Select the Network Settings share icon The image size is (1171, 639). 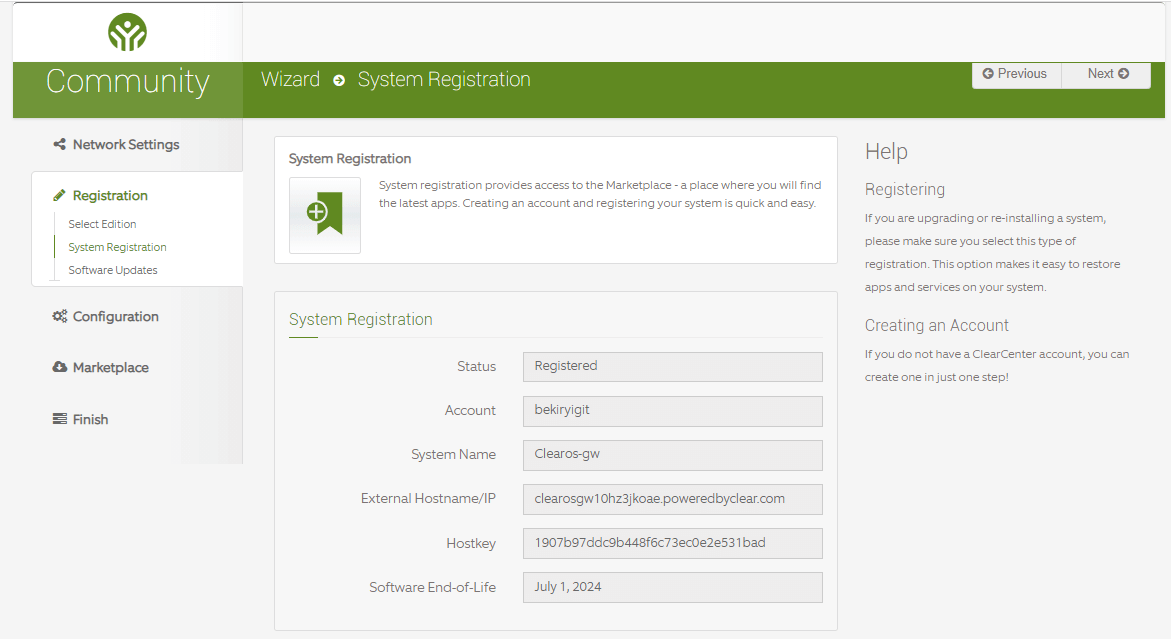[60, 144]
